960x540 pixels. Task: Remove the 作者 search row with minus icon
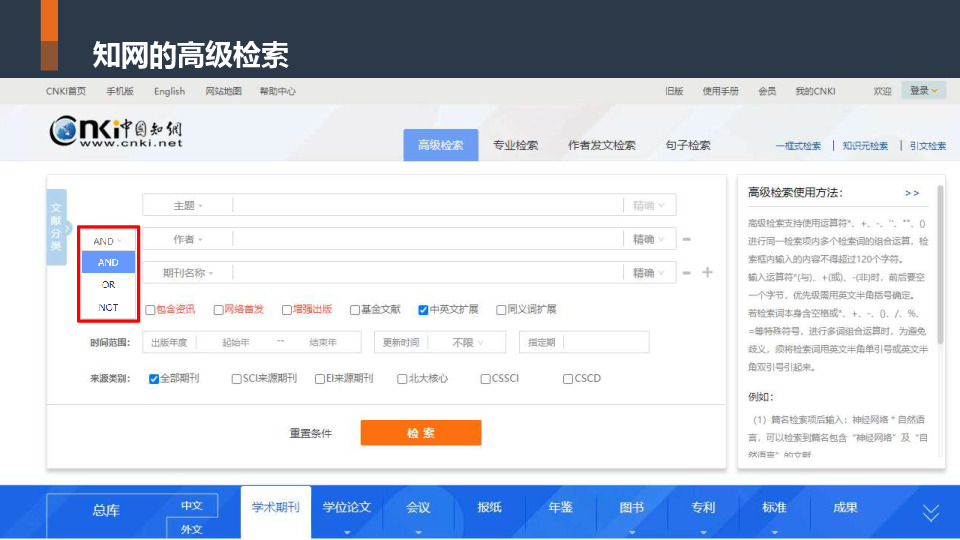pyautogui.click(x=686, y=239)
